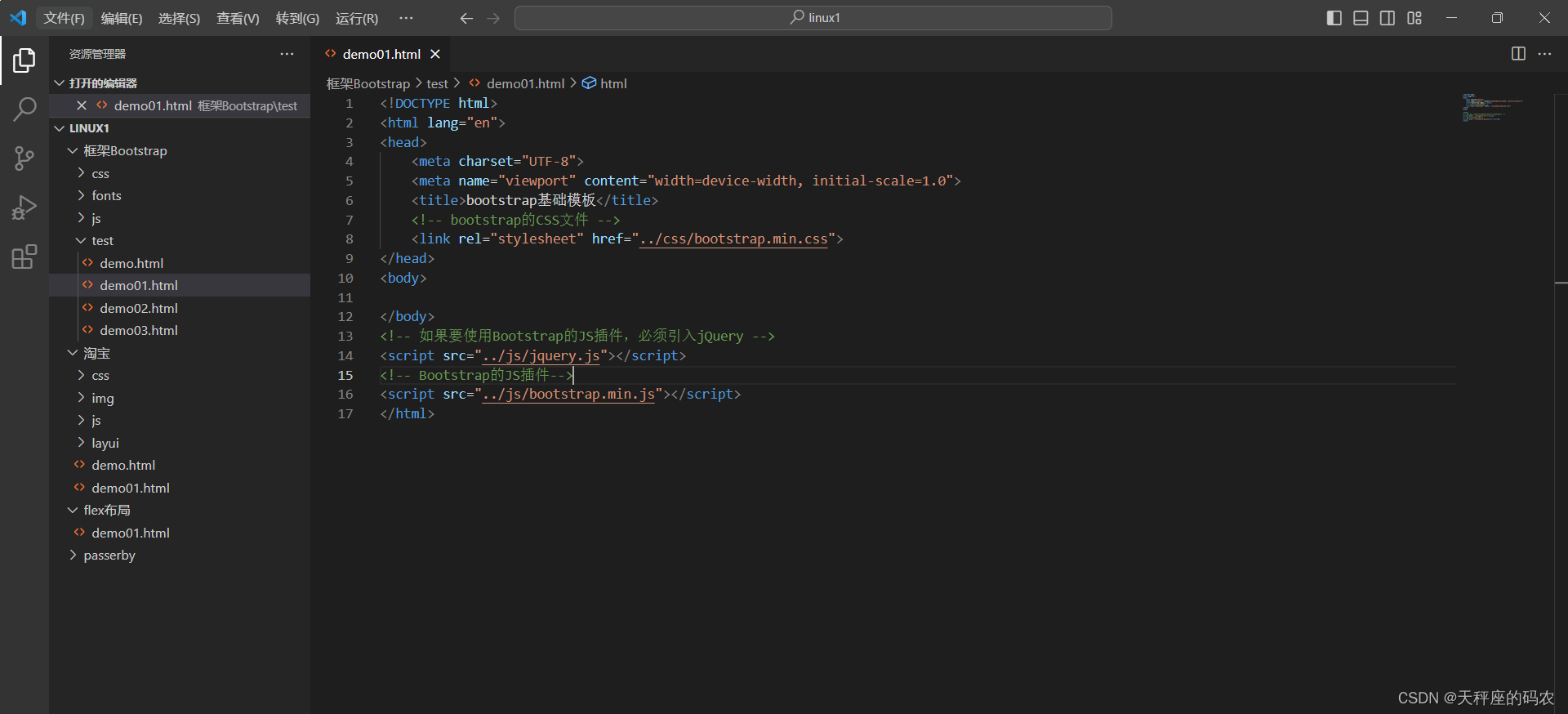
Task: Go forward with the right arrow
Action: coord(493,18)
